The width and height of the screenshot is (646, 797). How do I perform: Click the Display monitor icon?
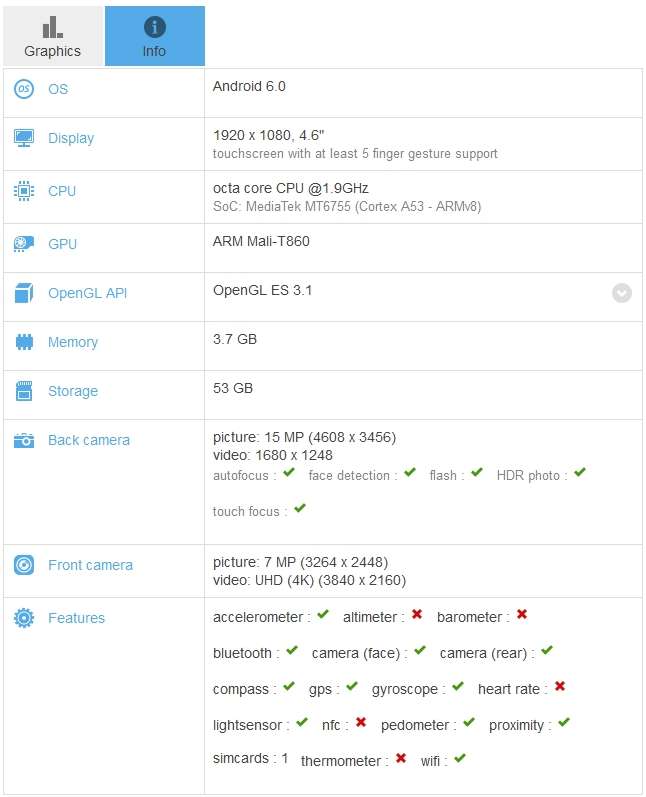pyautogui.click(x=24, y=138)
